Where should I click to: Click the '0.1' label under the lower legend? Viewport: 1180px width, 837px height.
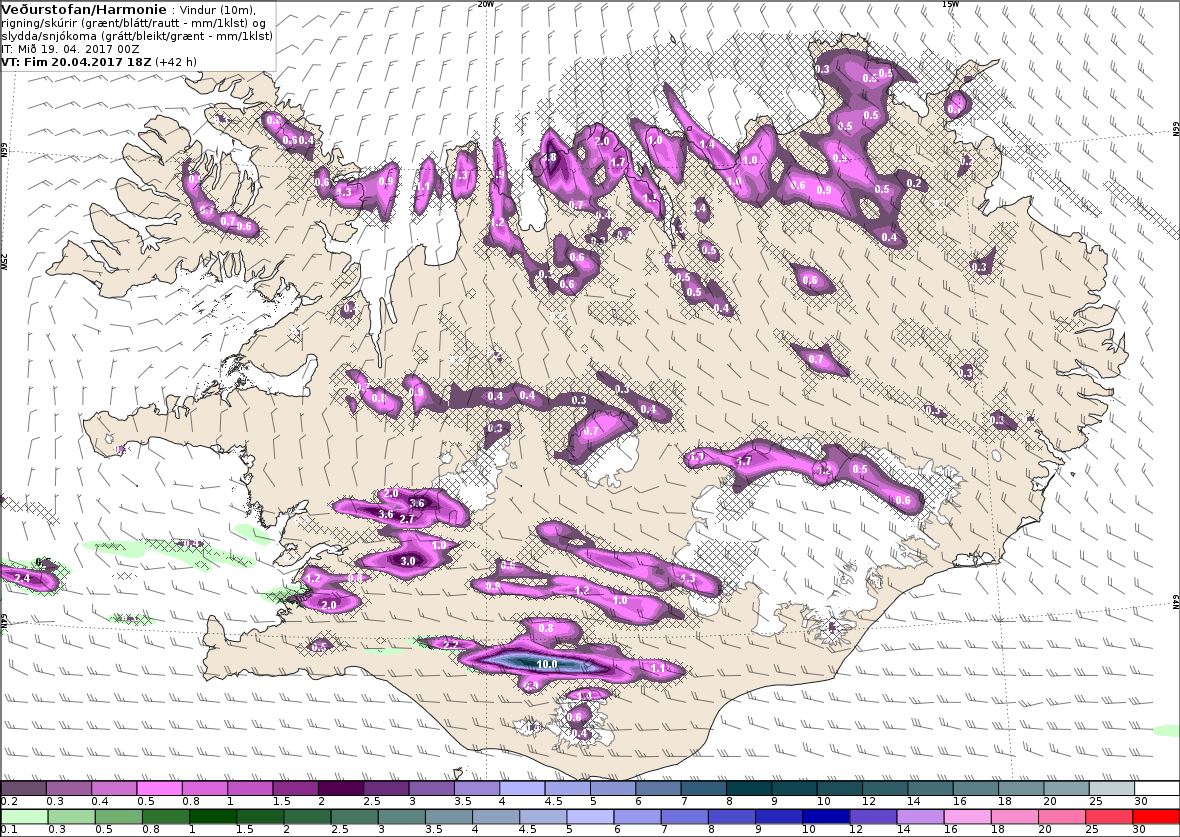8,829
